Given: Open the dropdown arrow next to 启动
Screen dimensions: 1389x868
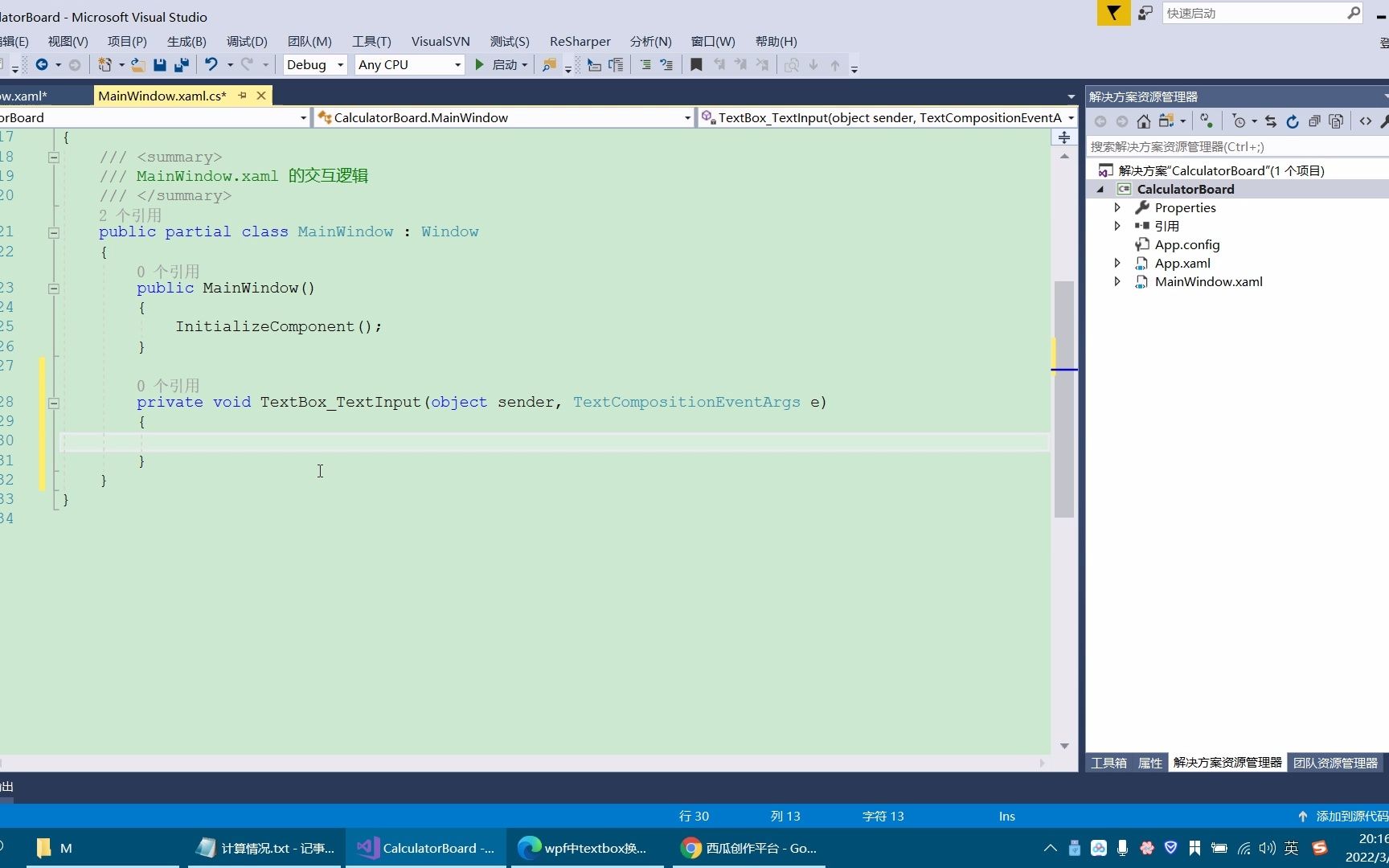Looking at the screenshot, I should pyautogui.click(x=525, y=65).
